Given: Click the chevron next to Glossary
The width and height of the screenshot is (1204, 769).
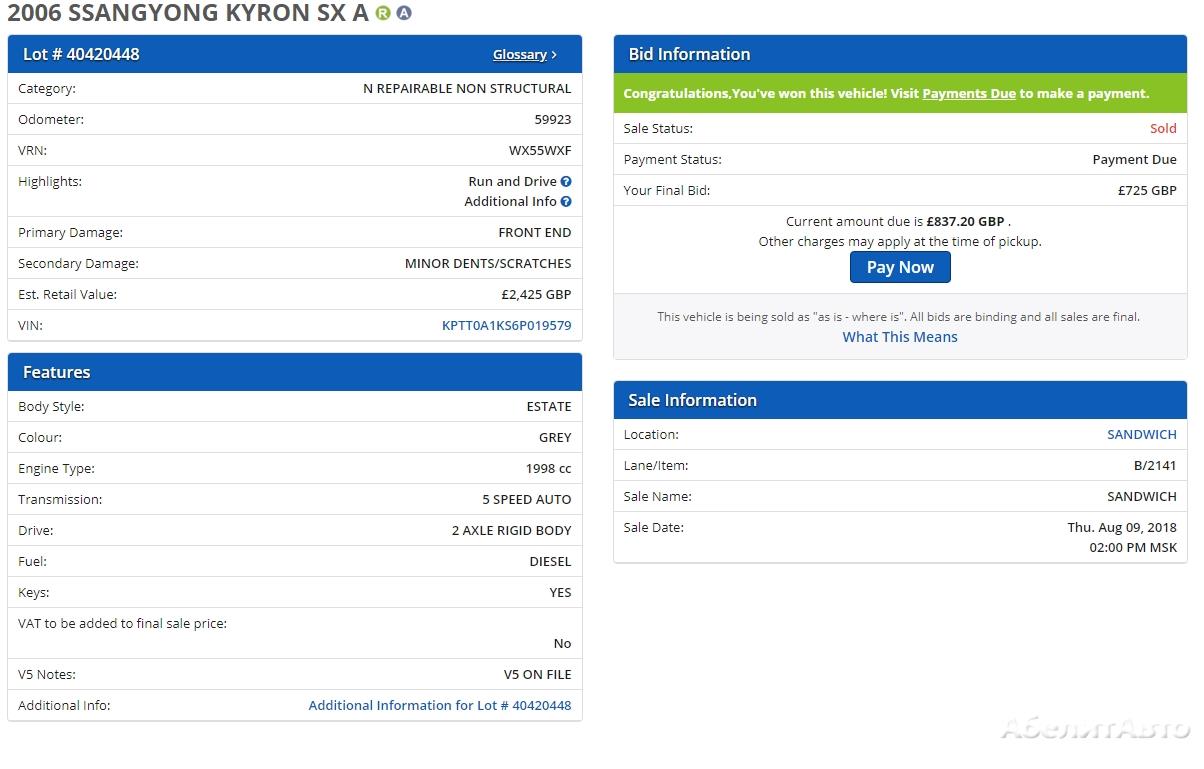Looking at the screenshot, I should coord(555,55).
